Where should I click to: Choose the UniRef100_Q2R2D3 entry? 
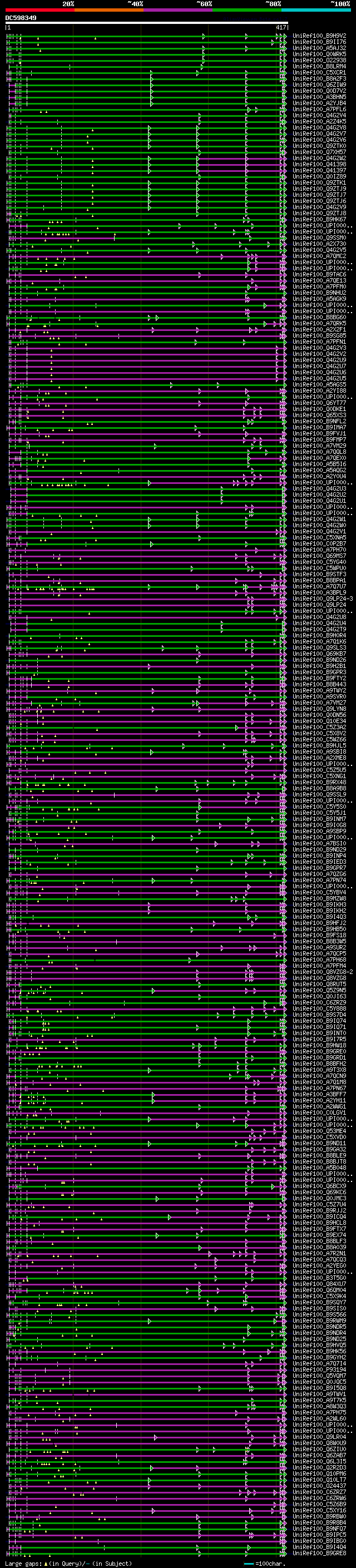click(x=319, y=1467)
